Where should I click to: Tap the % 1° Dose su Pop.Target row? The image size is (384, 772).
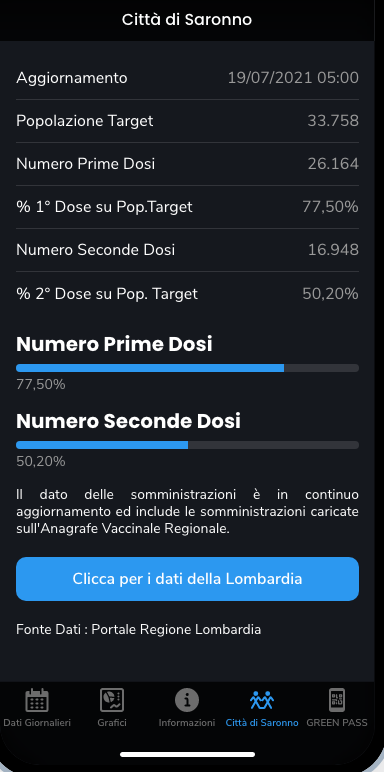pos(188,207)
